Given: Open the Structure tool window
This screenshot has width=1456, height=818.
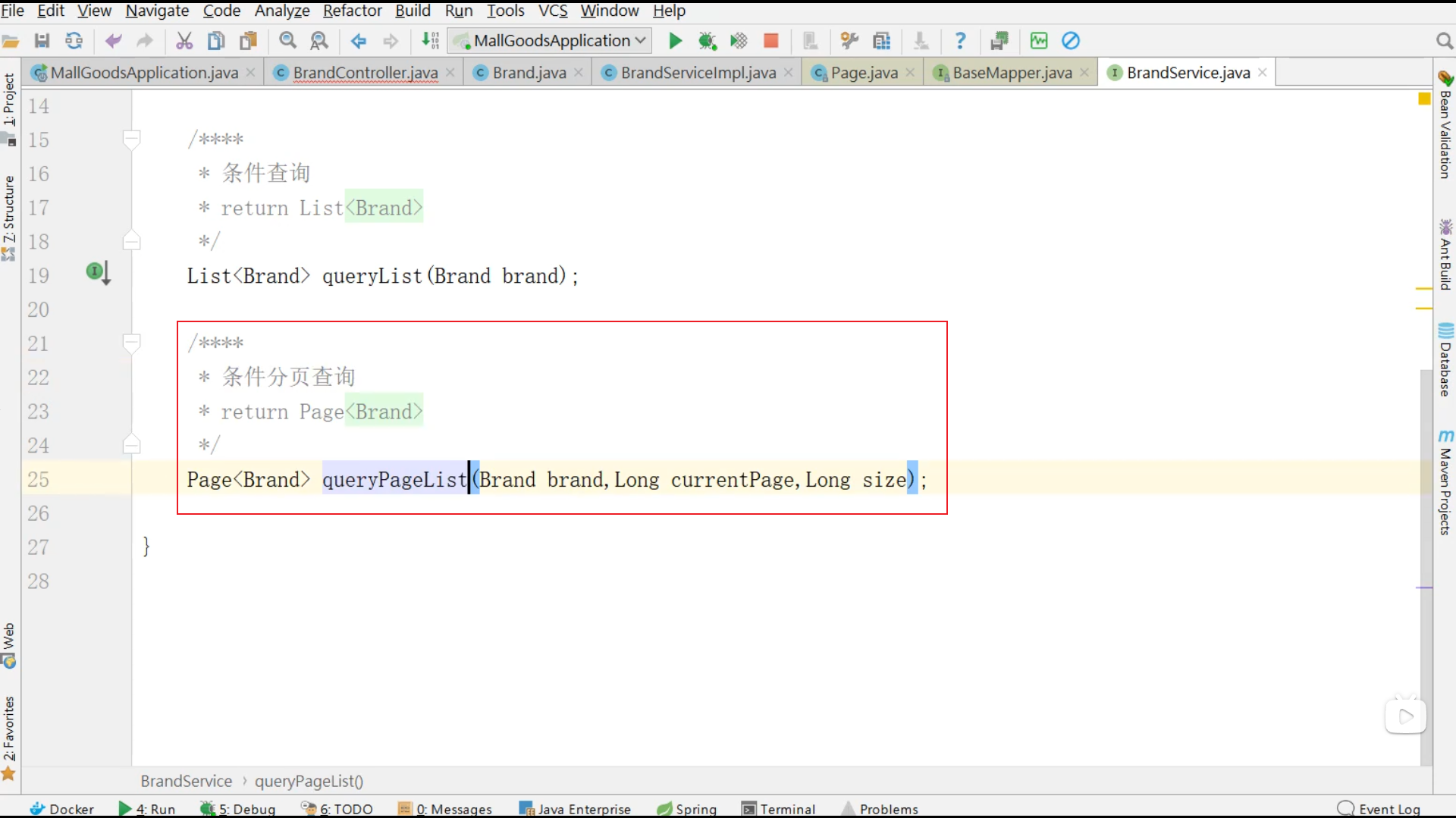Looking at the screenshot, I should pos(9,218).
